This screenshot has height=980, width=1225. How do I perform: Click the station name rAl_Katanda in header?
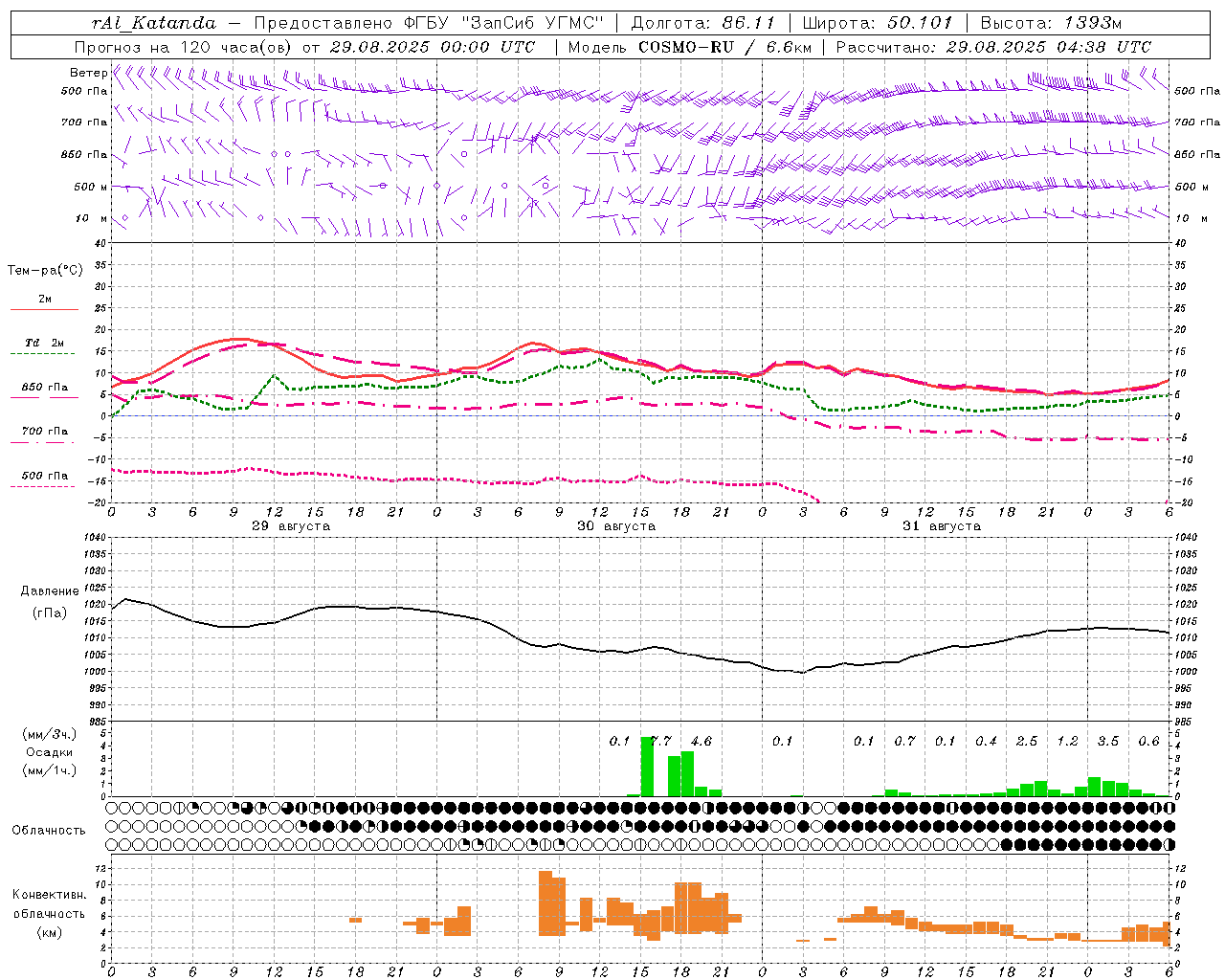pos(154,23)
